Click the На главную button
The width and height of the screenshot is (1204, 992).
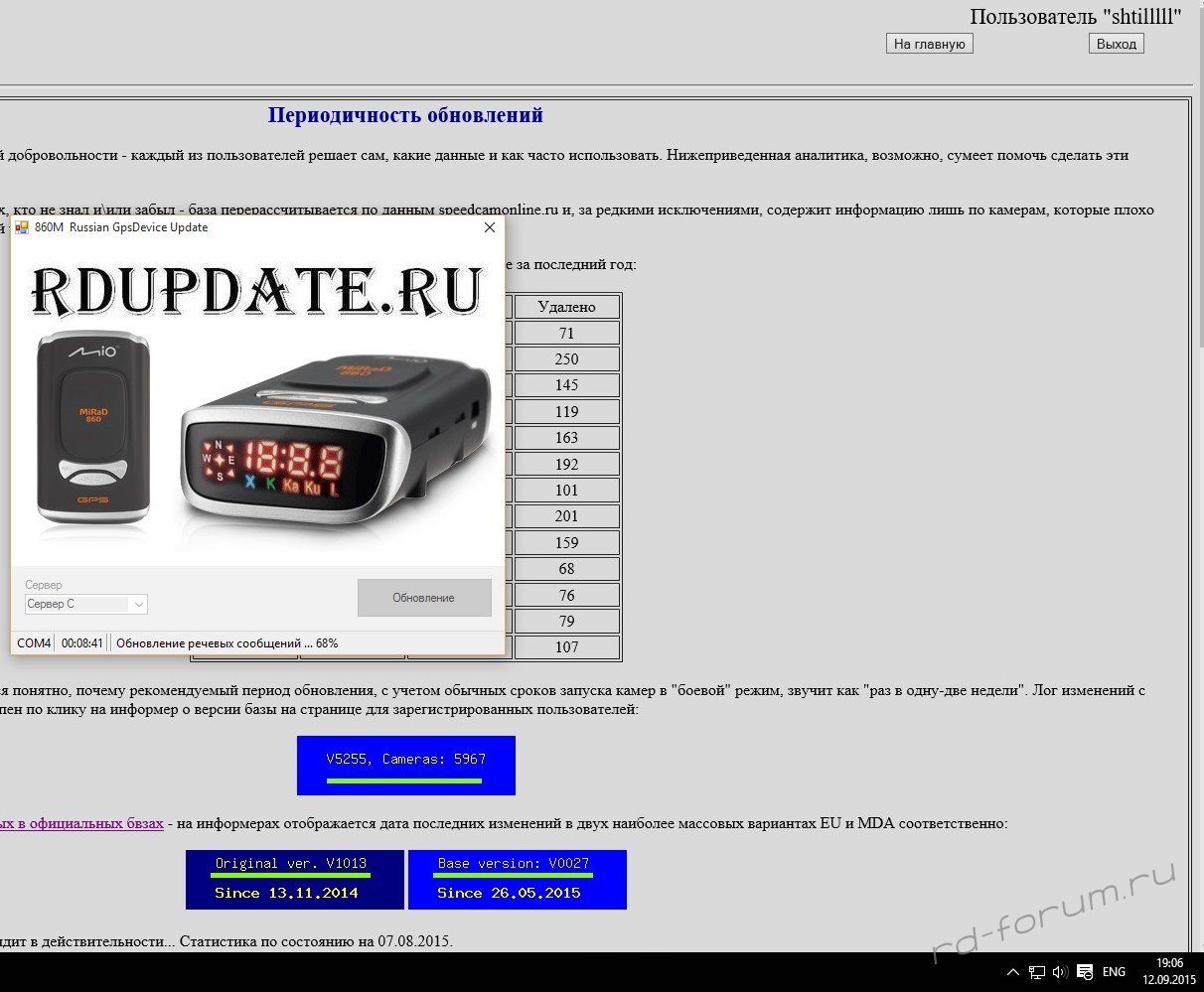coord(930,44)
